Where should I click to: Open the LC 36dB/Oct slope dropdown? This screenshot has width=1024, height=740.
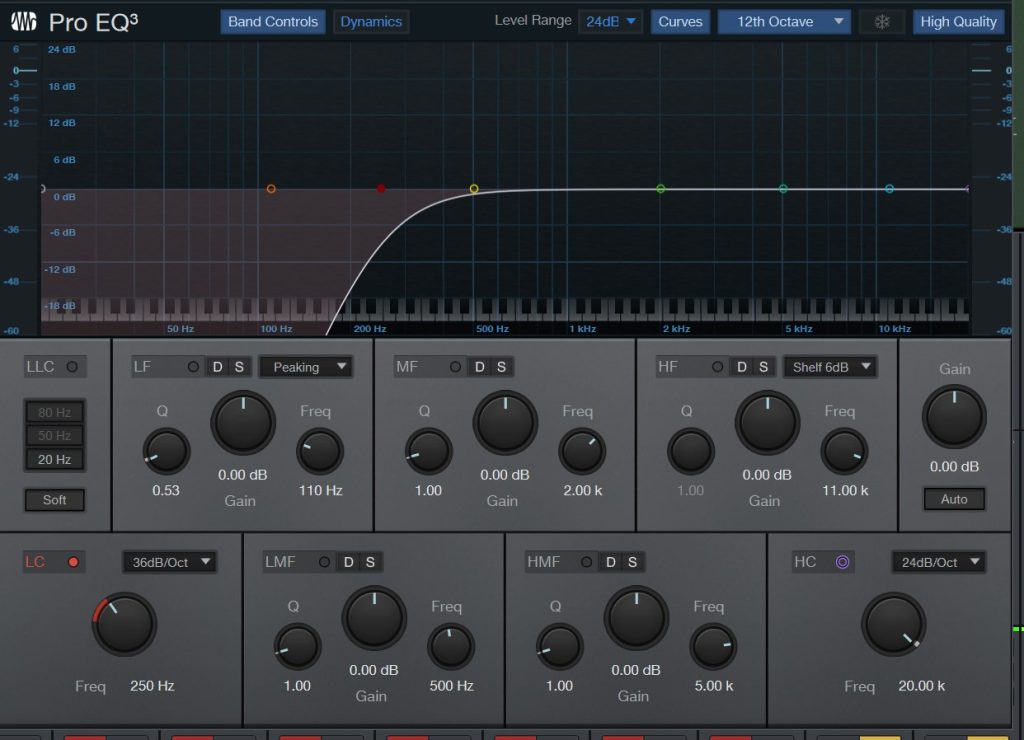[169, 562]
